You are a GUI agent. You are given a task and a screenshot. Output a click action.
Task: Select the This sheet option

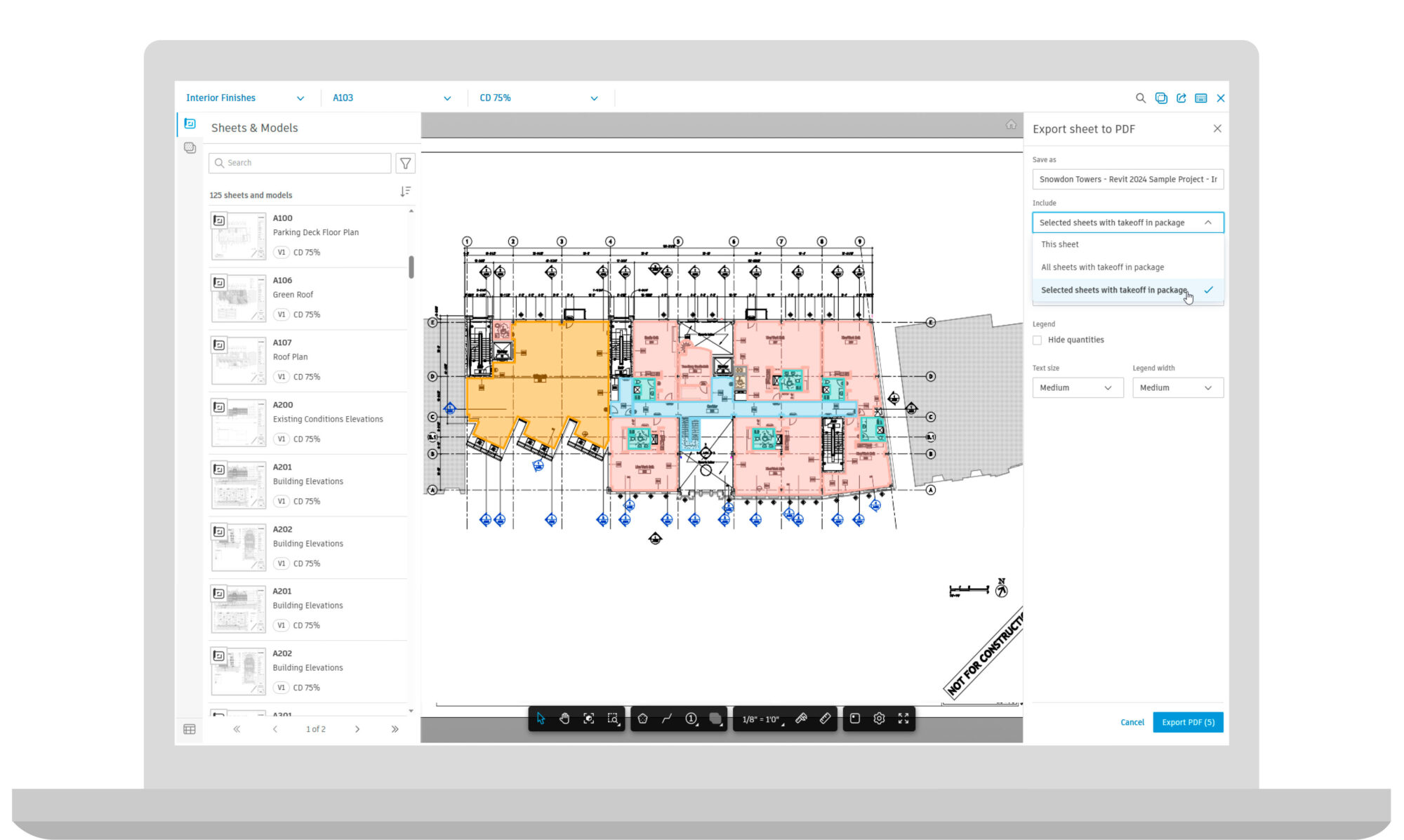(x=1060, y=244)
